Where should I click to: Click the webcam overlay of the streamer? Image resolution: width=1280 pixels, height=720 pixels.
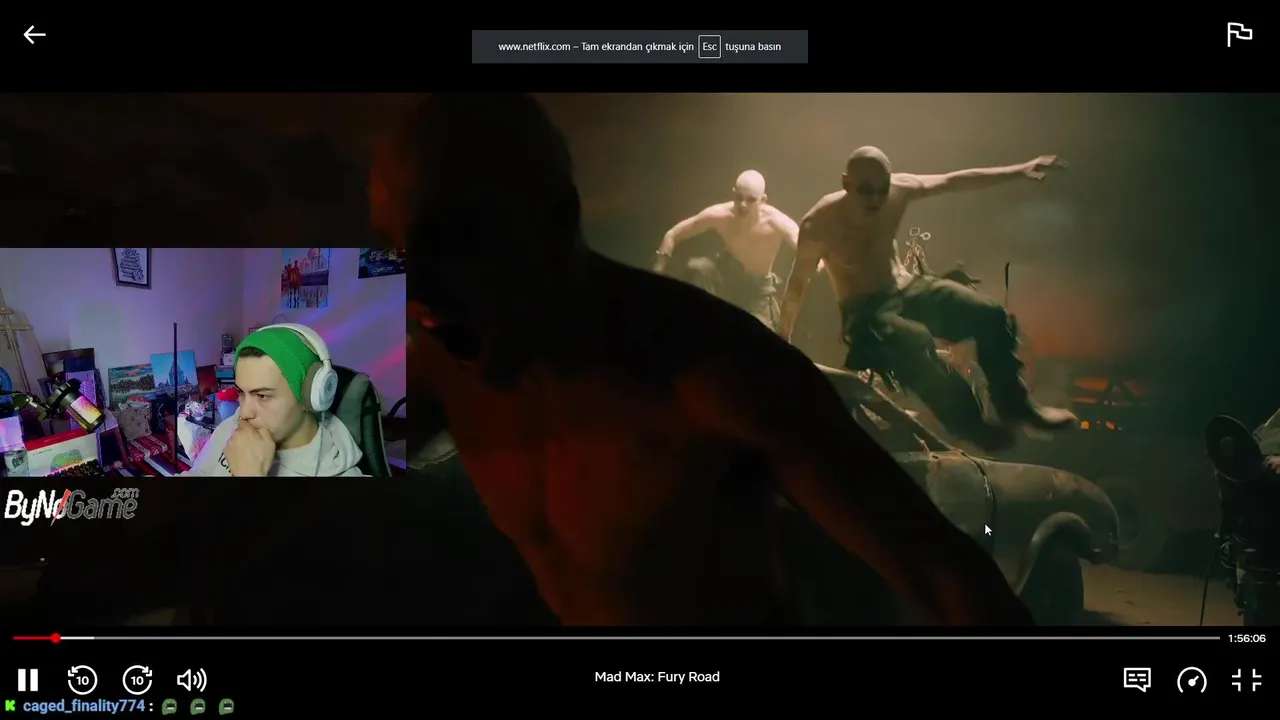click(x=203, y=362)
